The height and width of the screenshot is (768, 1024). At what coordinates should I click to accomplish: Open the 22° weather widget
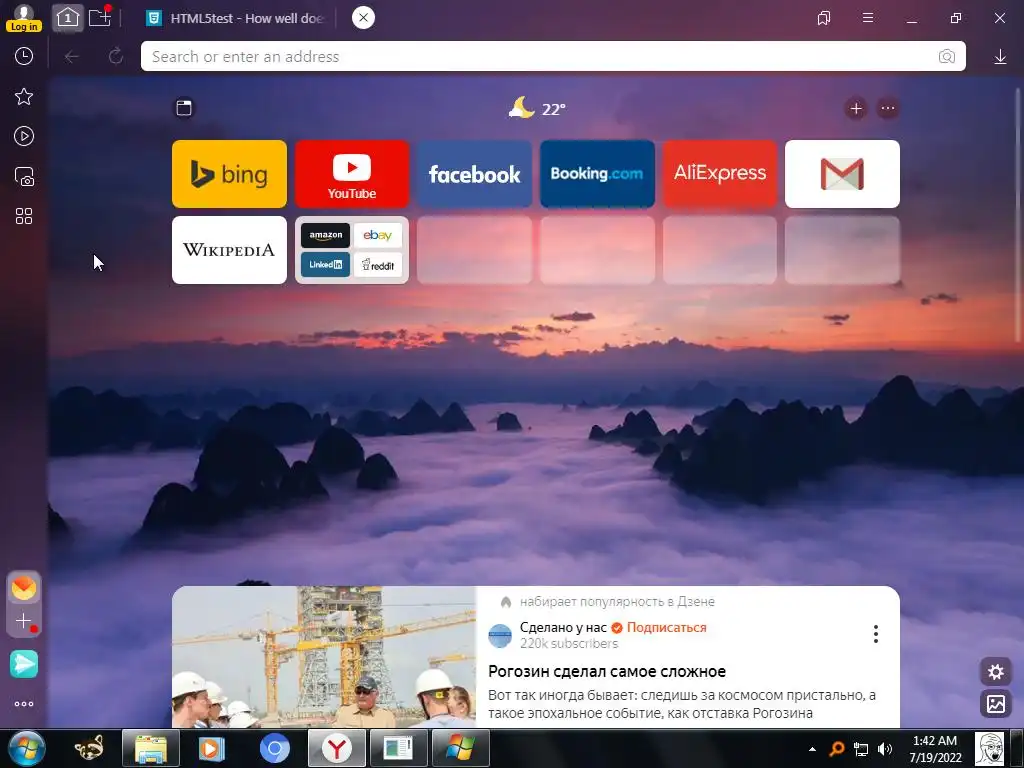(537, 108)
